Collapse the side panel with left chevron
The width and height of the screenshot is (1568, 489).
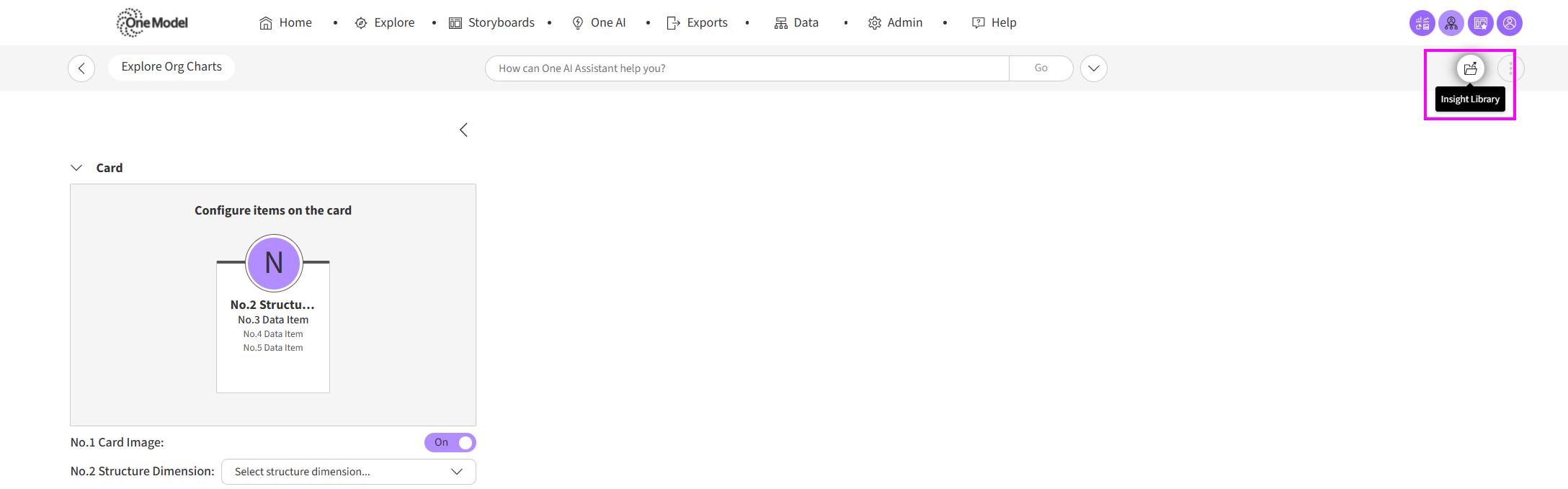click(x=463, y=130)
